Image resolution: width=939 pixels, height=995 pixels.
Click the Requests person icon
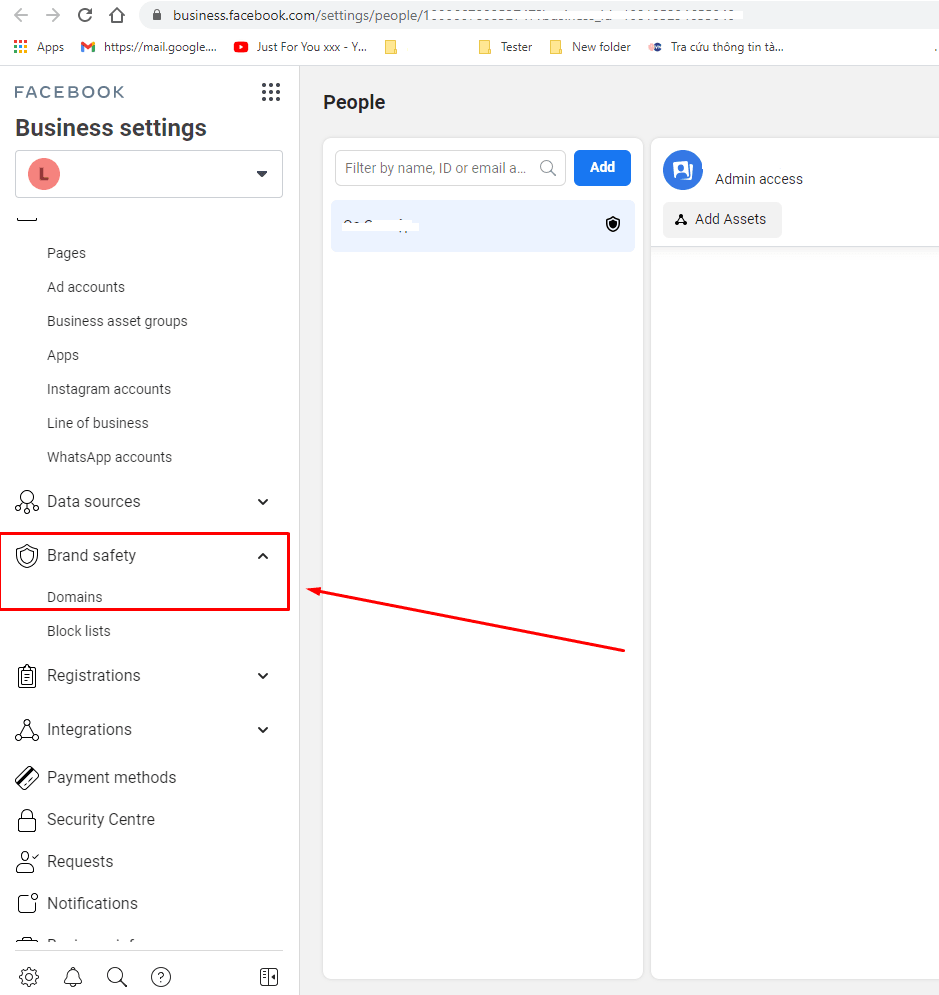(27, 862)
